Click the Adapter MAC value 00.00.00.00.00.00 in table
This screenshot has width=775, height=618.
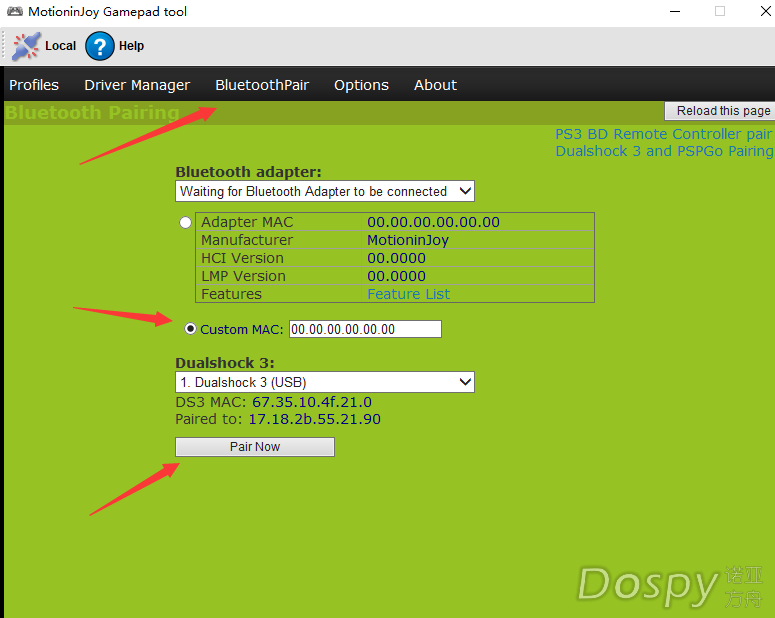tap(433, 222)
